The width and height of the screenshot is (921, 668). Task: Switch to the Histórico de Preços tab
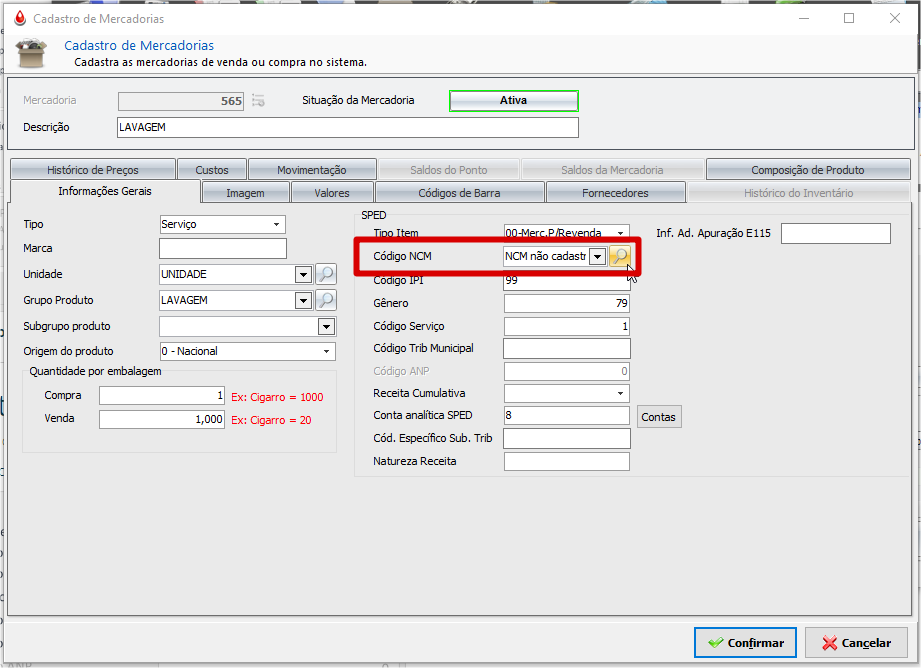tap(93, 170)
